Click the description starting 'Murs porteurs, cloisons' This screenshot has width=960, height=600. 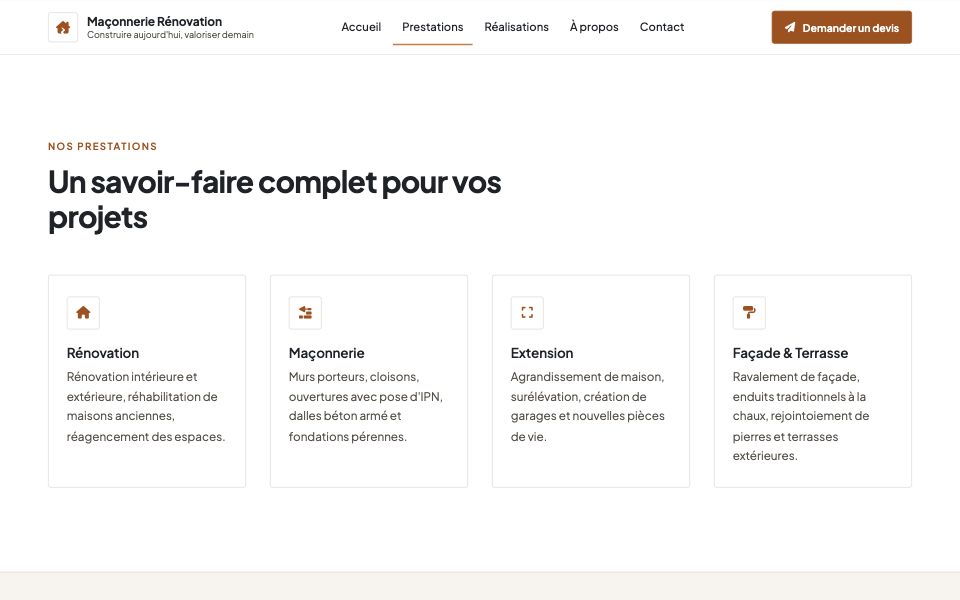point(366,407)
